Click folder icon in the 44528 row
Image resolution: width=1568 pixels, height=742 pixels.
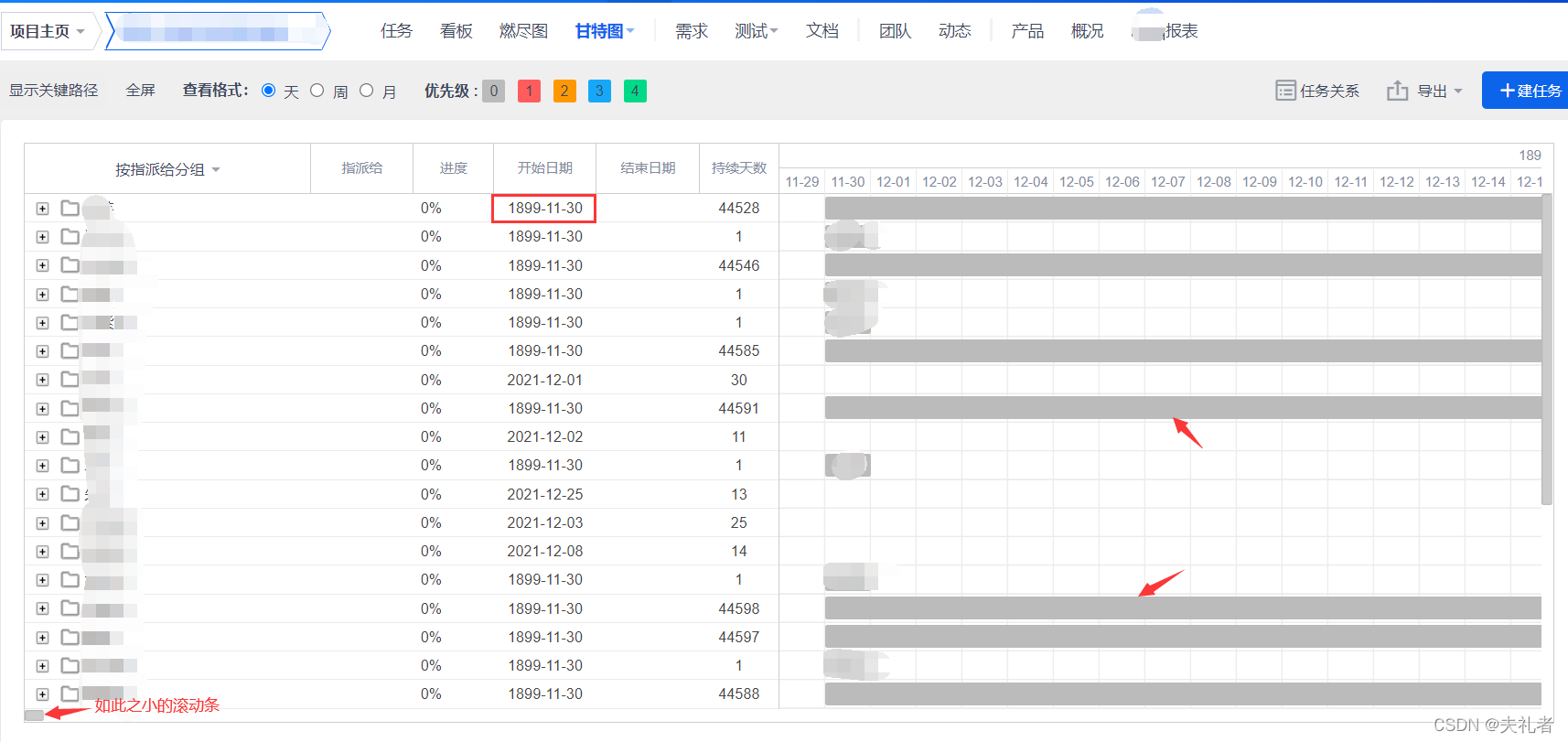(x=70, y=208)
